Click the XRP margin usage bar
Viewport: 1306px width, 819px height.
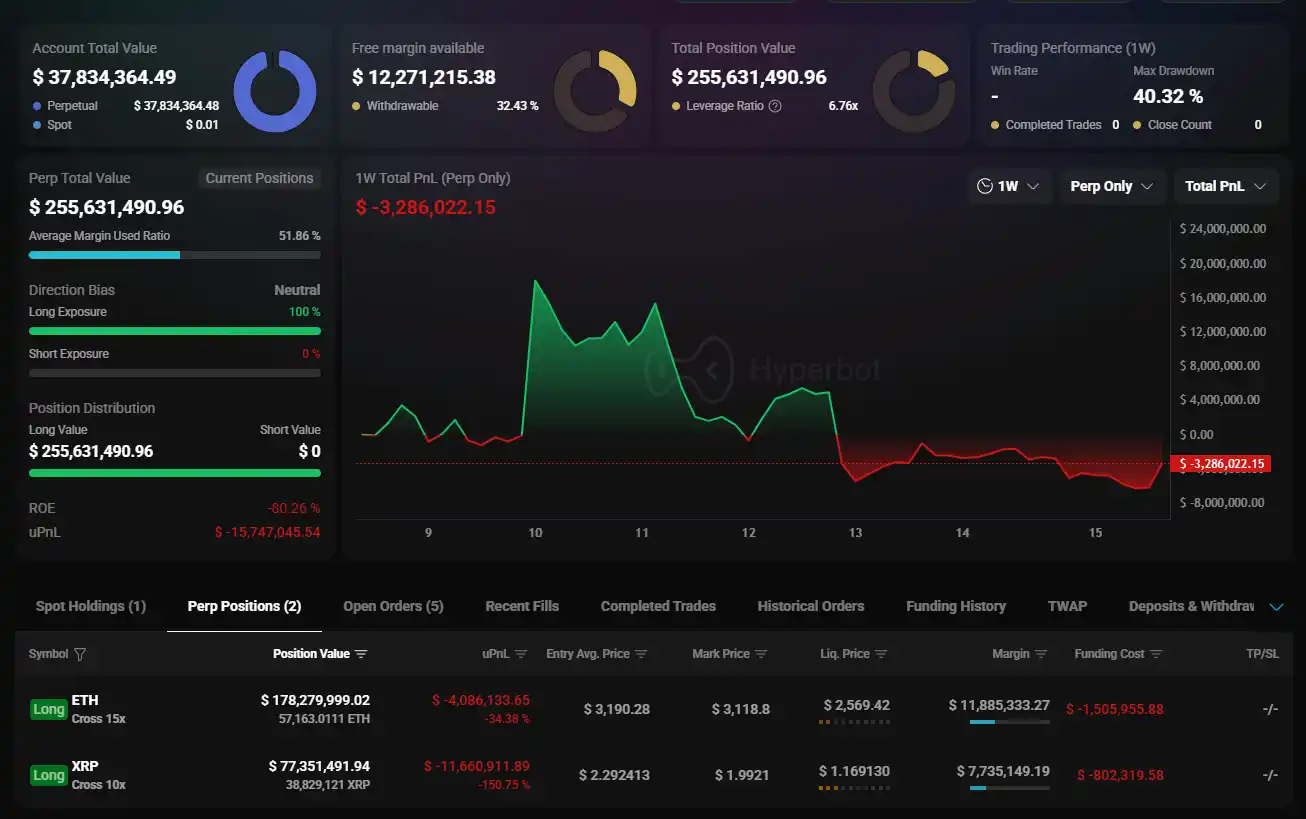(x=1010, y=788)
